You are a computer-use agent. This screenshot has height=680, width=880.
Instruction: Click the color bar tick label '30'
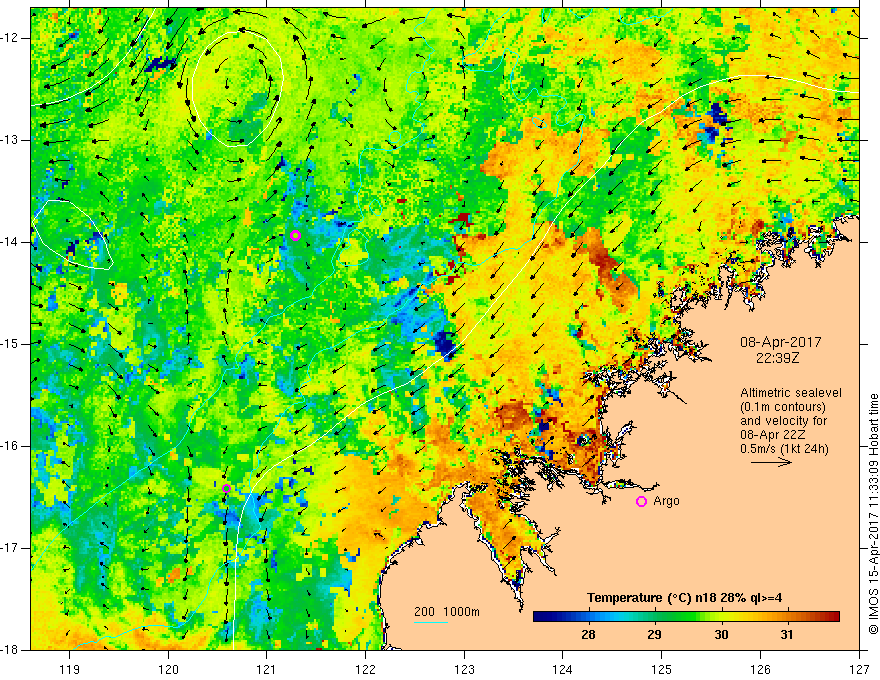pyautogui.click(x=721, y=635)
